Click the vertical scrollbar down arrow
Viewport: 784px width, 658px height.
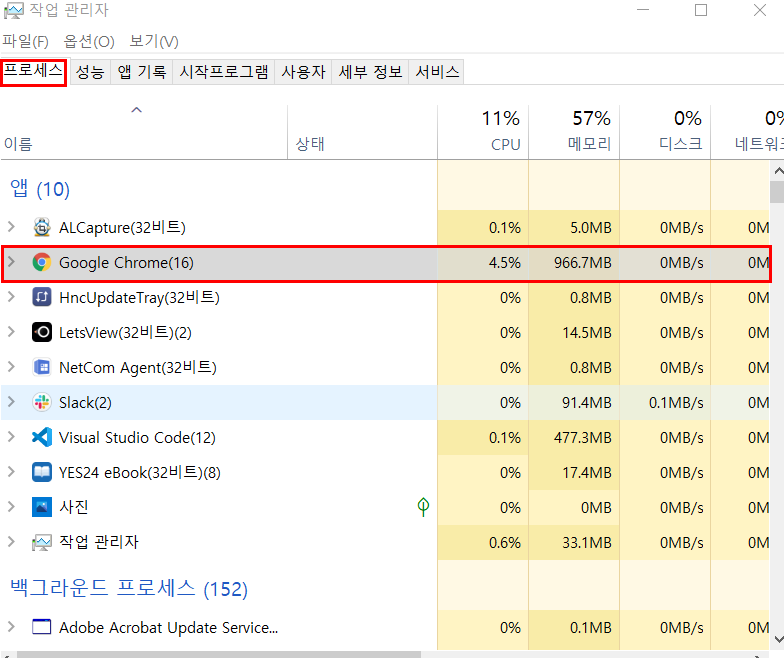(x=778, y=639)
